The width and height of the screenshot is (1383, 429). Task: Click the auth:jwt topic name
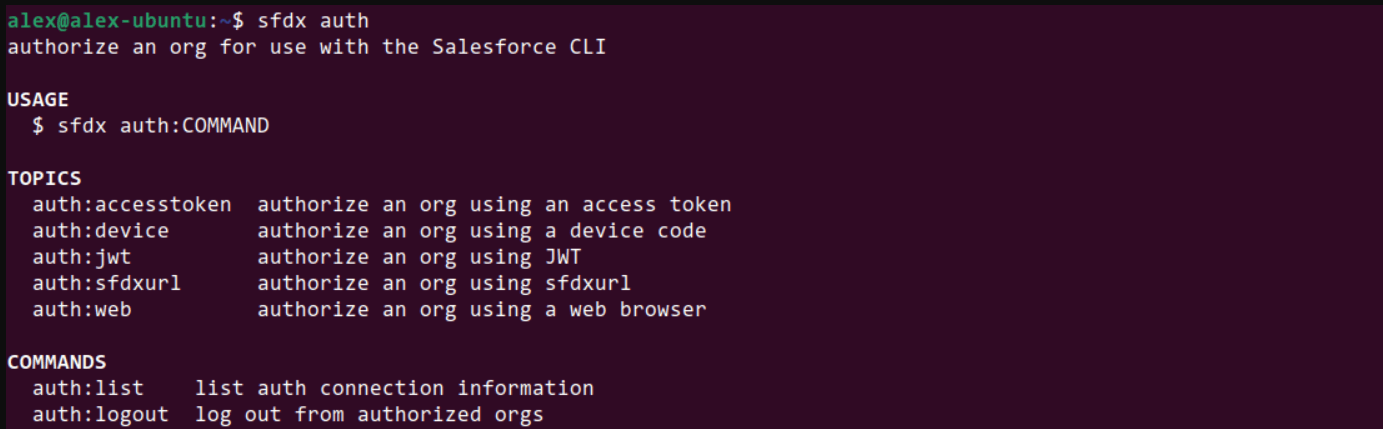point(82,257)
